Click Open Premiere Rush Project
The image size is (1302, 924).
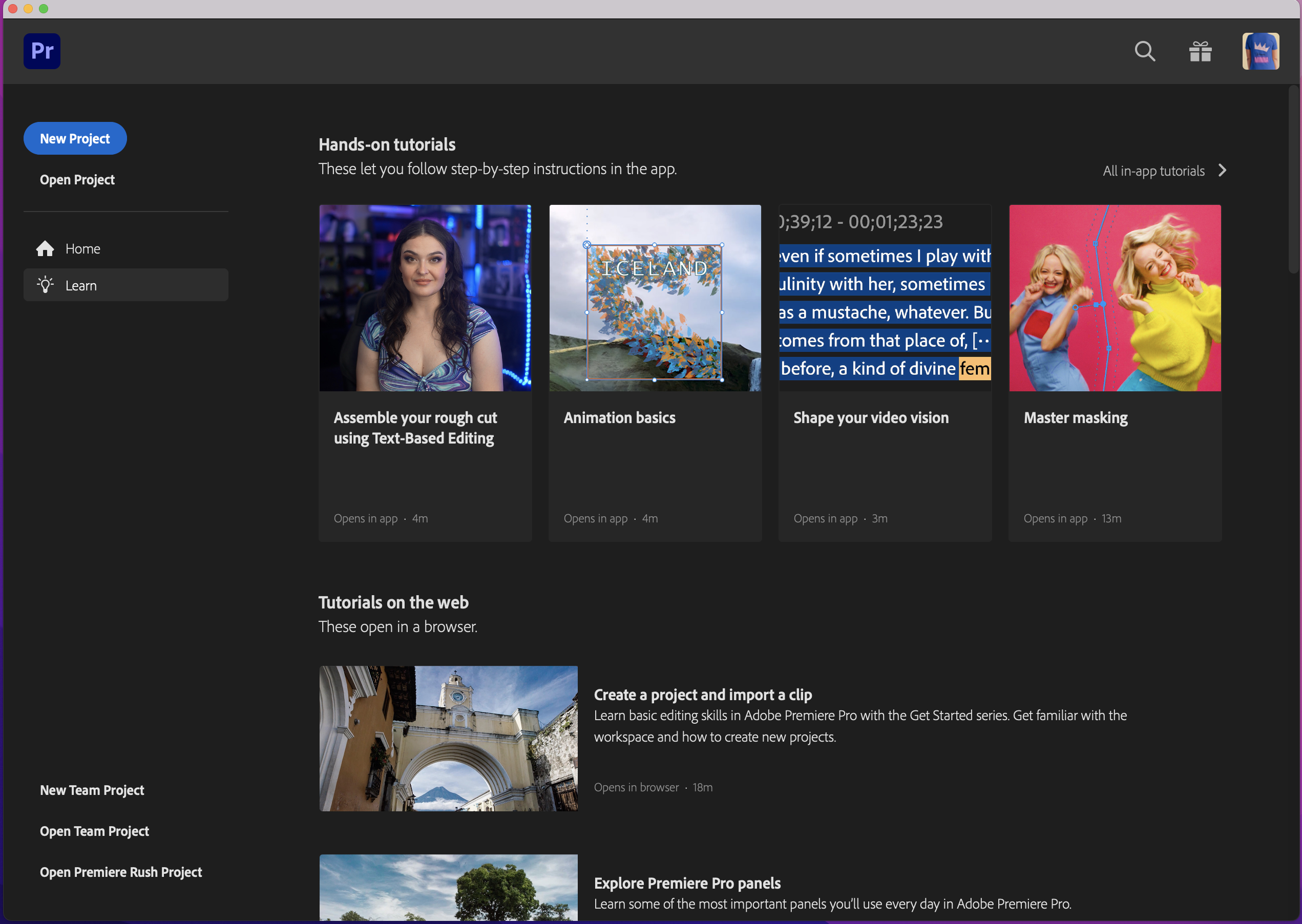pyautogui.click(x=120, y=872)
